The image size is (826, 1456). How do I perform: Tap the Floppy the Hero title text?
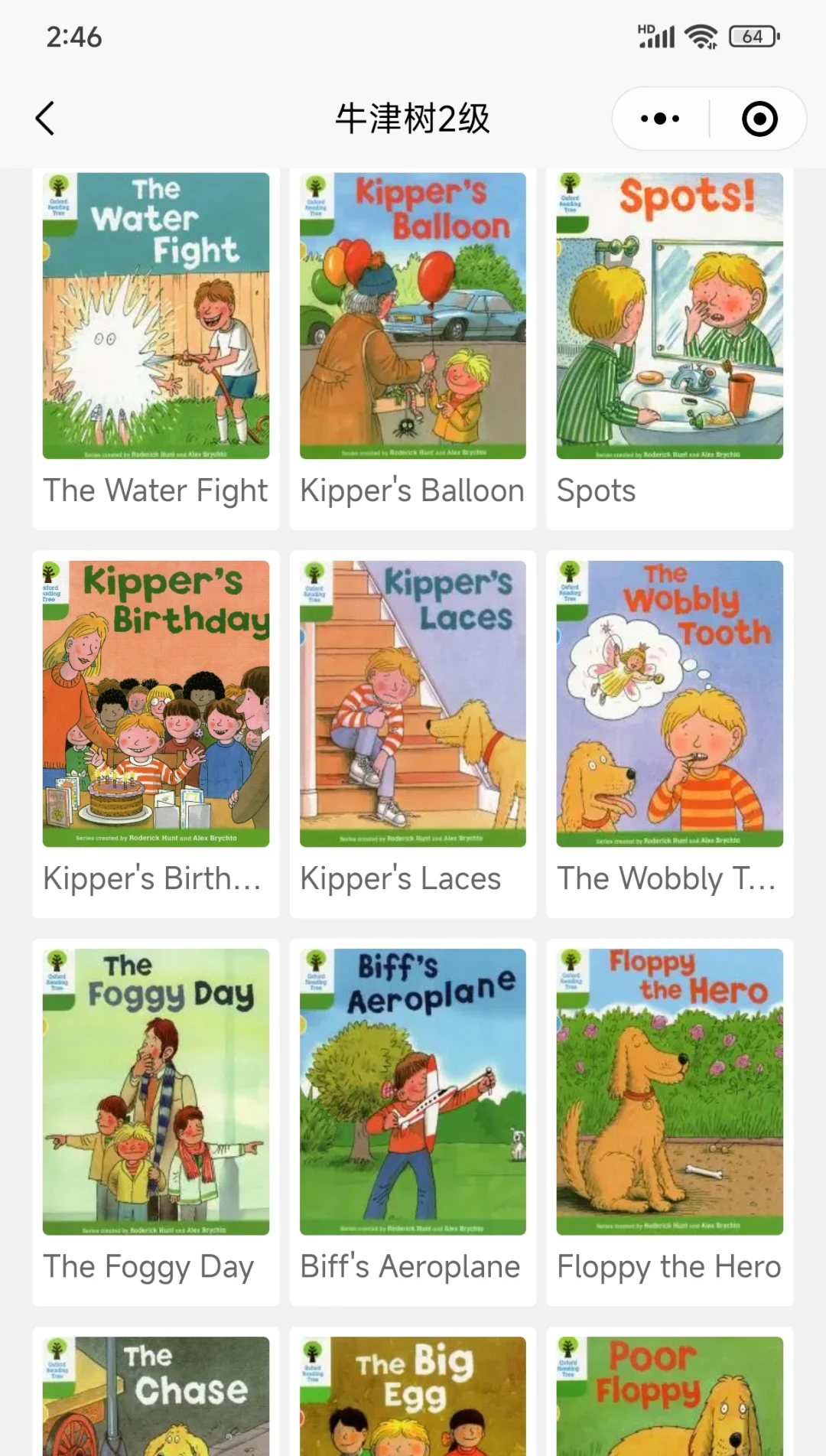point(669,1267)
